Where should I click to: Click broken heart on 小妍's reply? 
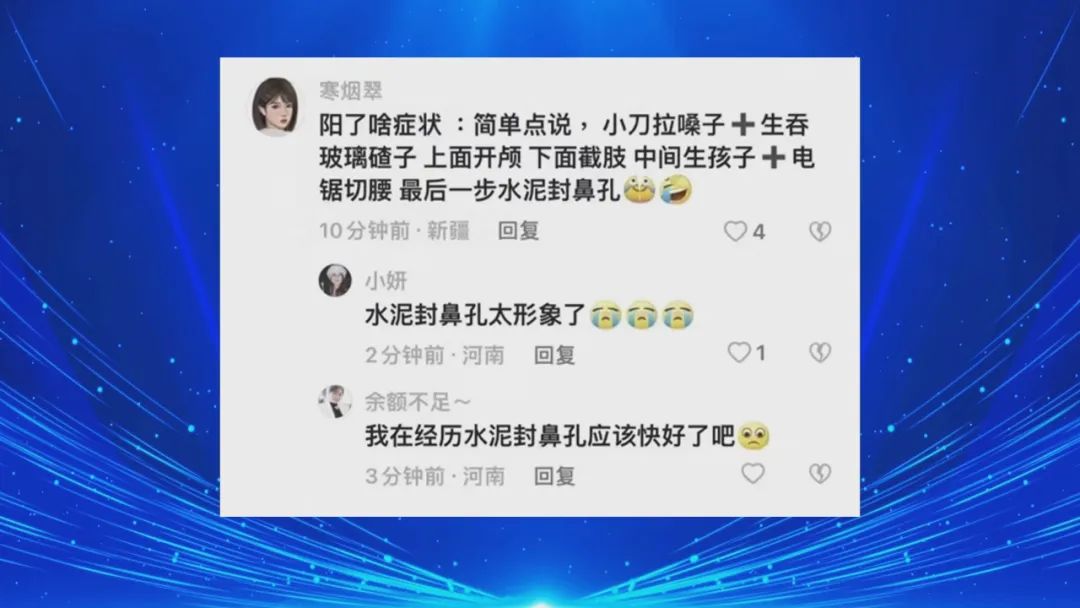click(820, 353)
